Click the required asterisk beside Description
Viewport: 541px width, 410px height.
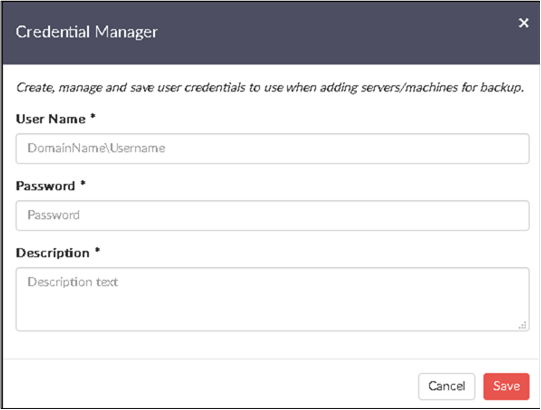(x=98, y=250)
